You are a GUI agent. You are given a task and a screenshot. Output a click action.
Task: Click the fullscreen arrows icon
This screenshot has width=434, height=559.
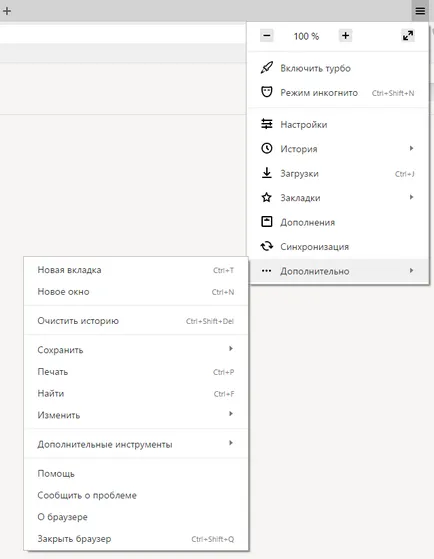click(408, 36)
